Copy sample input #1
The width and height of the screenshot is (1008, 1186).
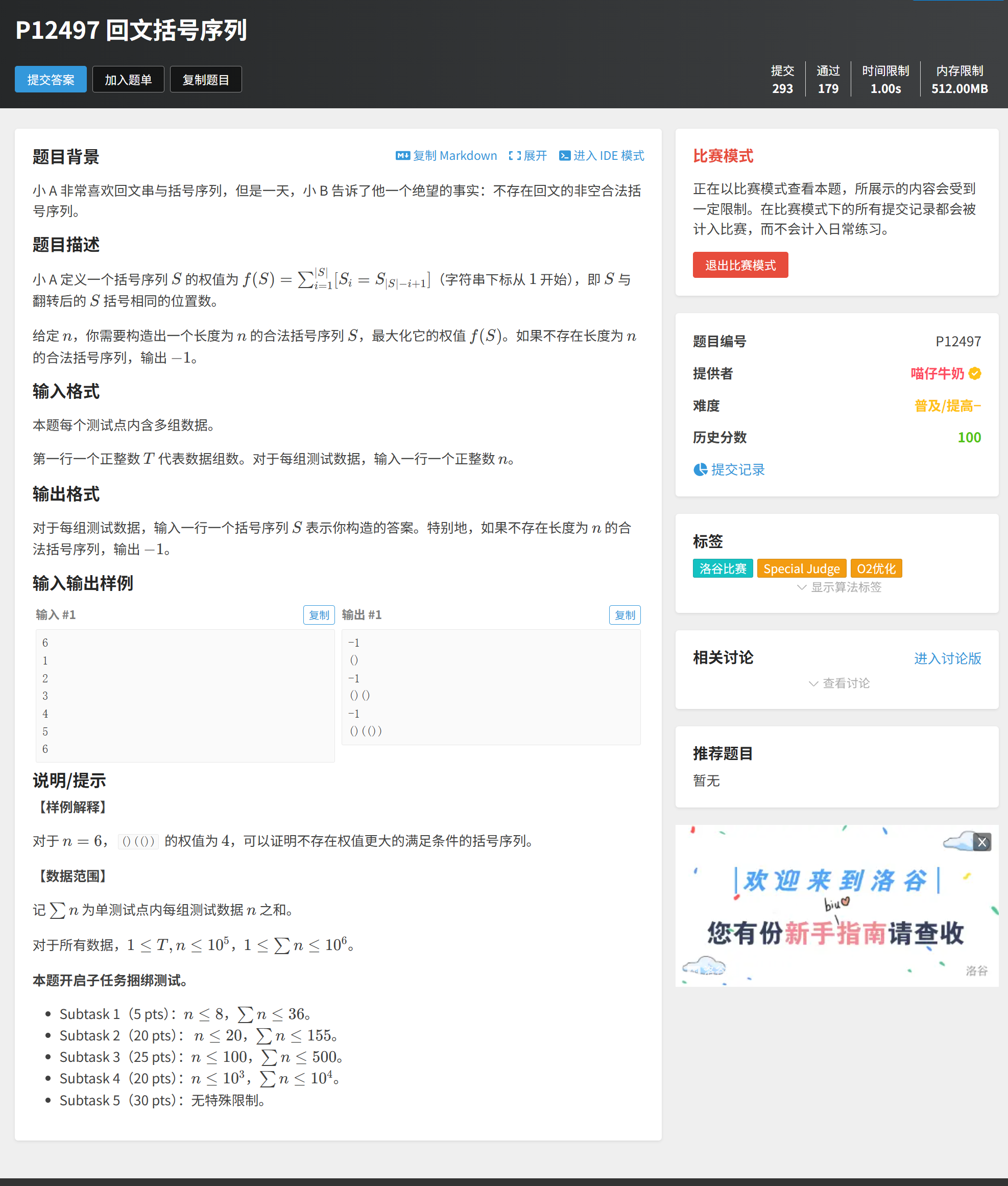(x=318, y=615)
